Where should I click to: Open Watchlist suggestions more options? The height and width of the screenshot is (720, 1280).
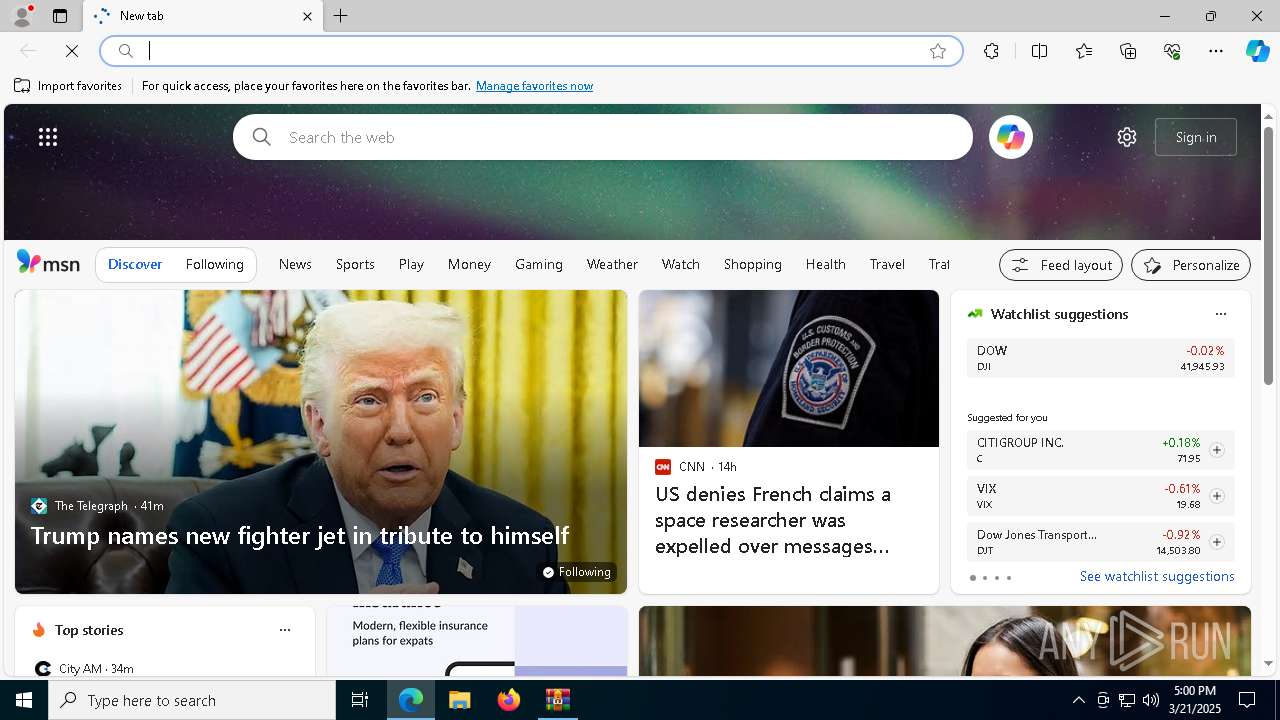pyautogui.click(x=1220, y=314)
